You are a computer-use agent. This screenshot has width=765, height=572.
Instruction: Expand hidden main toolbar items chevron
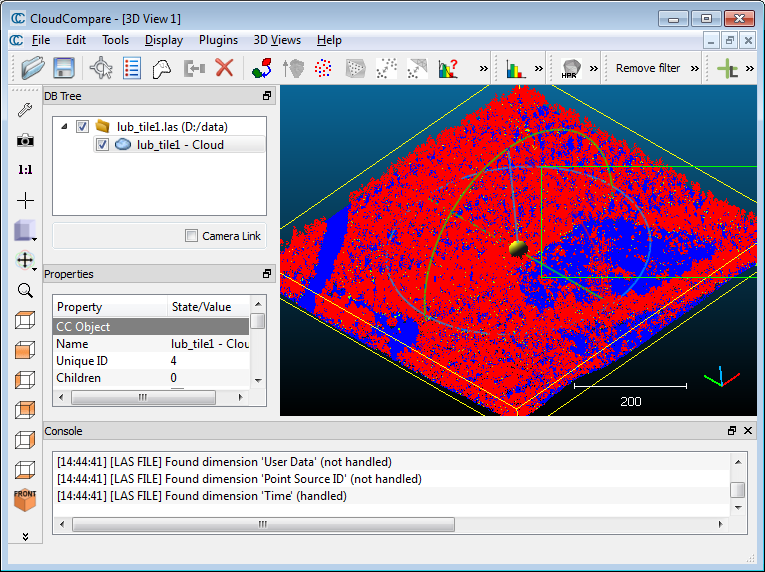click(483, 68)
